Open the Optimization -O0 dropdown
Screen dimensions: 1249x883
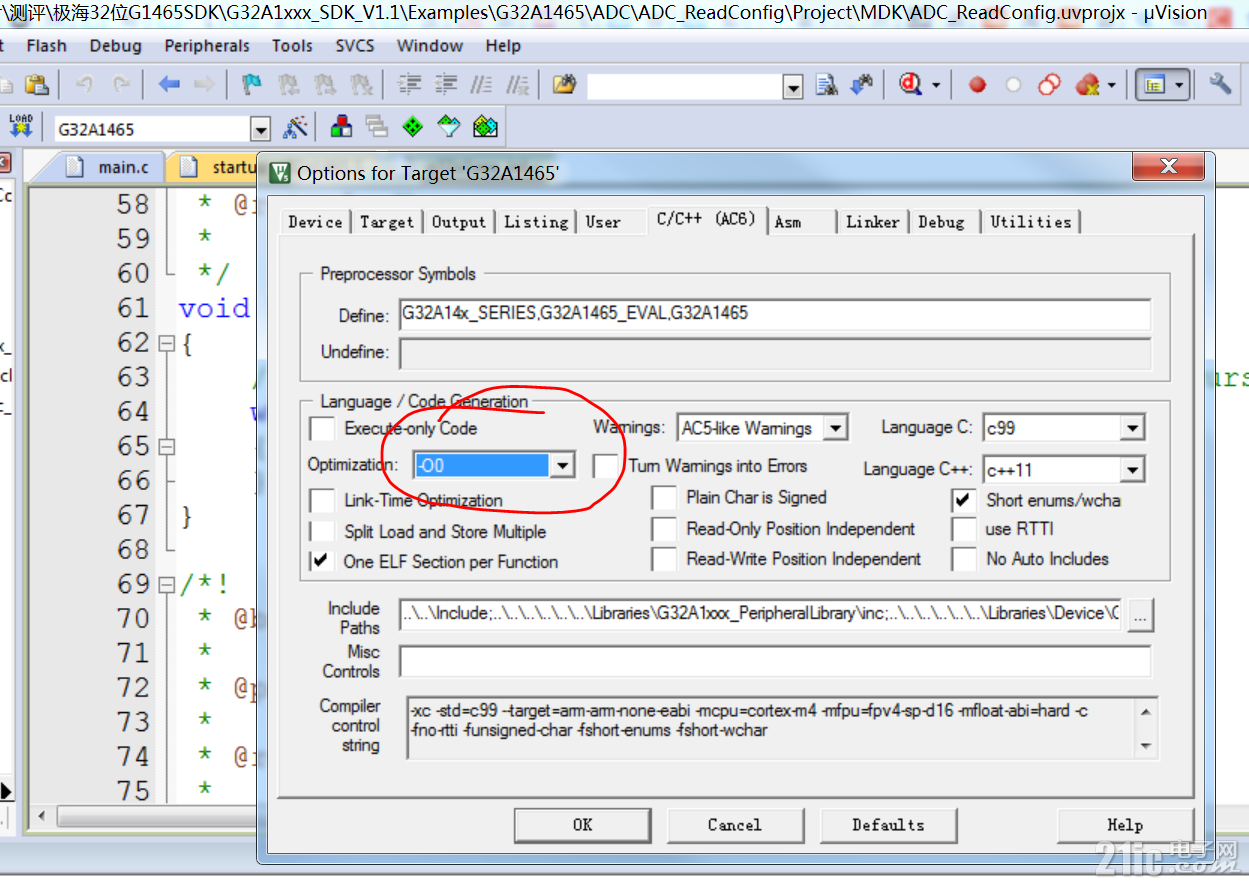tap(563, 465)
